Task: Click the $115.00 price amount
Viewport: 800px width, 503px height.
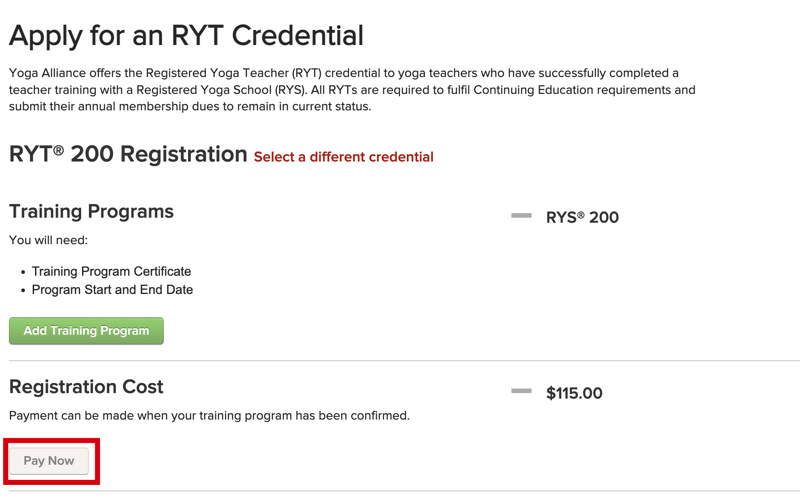Action: (574, 393)
